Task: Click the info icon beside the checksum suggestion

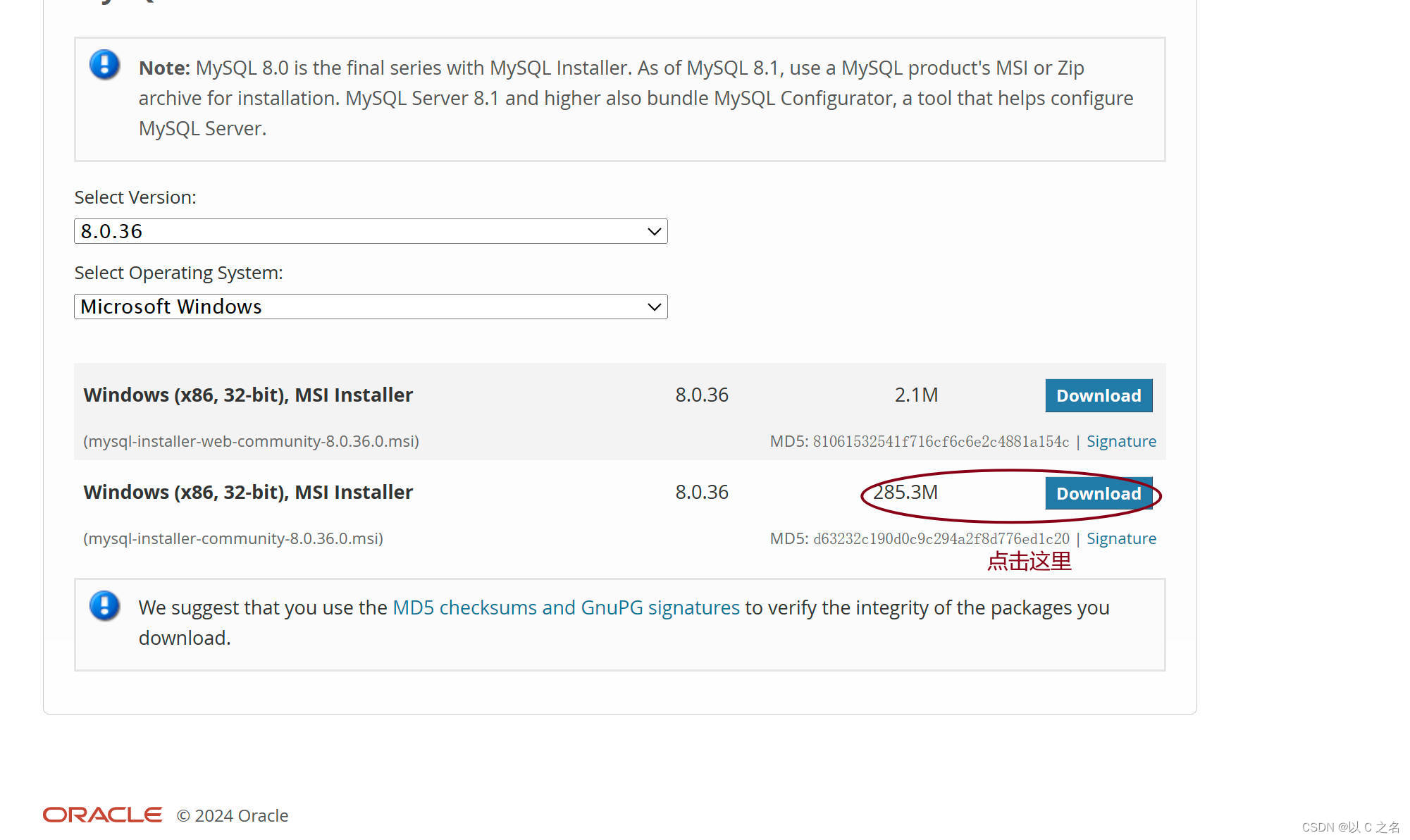Action: click(x=104, y=606)
